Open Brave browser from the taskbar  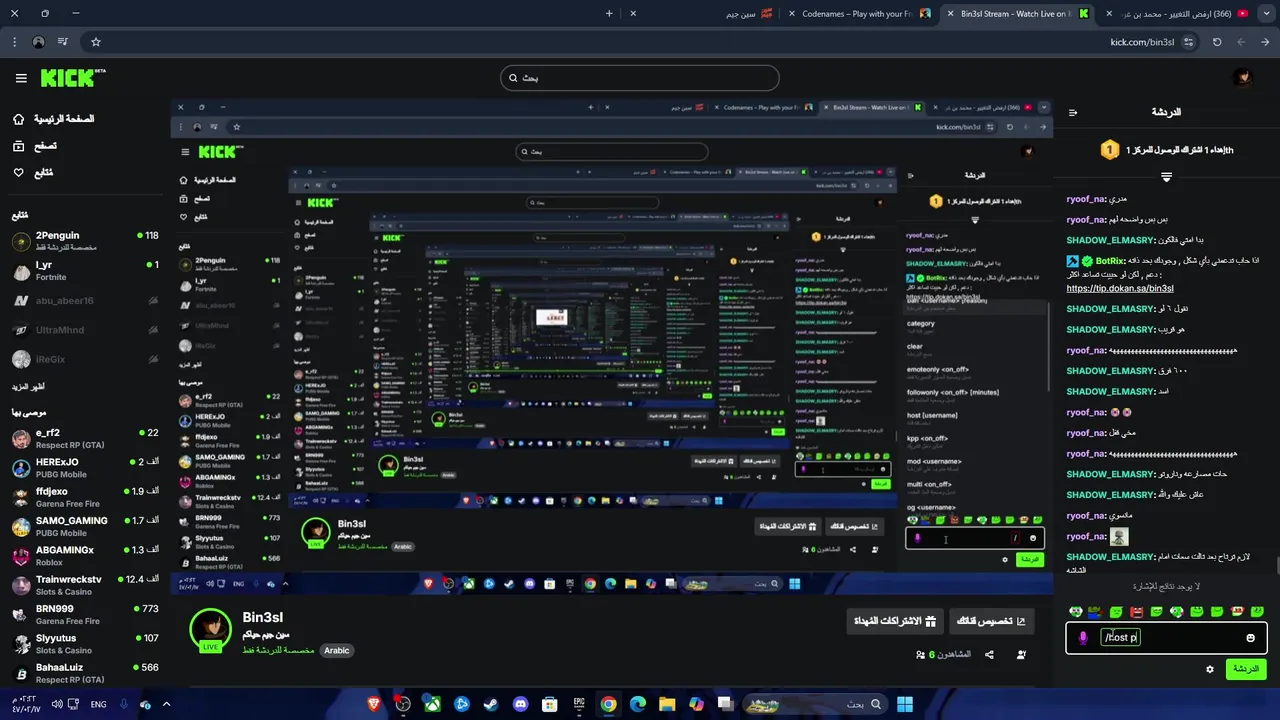click(x=374, y=704)
